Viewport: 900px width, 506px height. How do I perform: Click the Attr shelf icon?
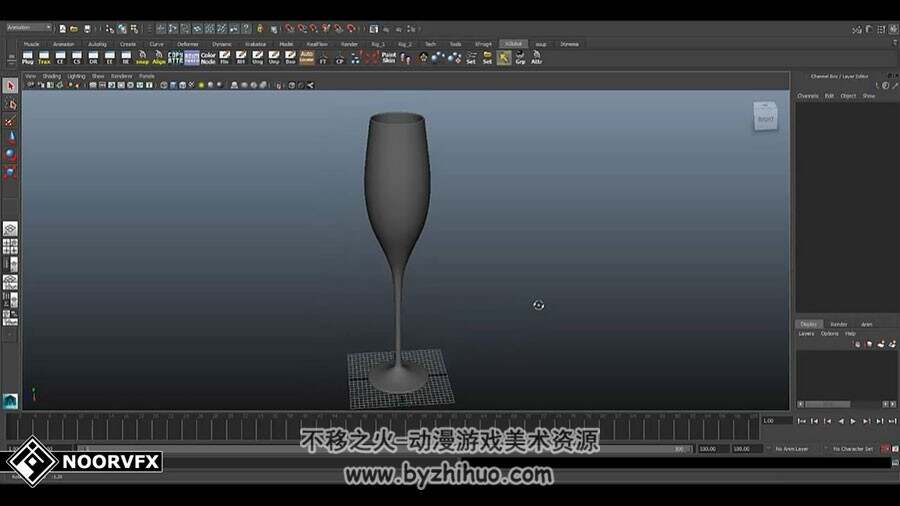[x=537, y=57]
